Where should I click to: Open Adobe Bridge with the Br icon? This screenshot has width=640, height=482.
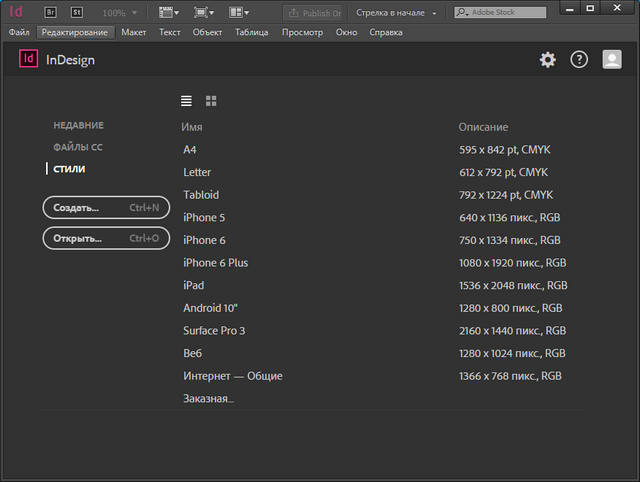point(50,13)
